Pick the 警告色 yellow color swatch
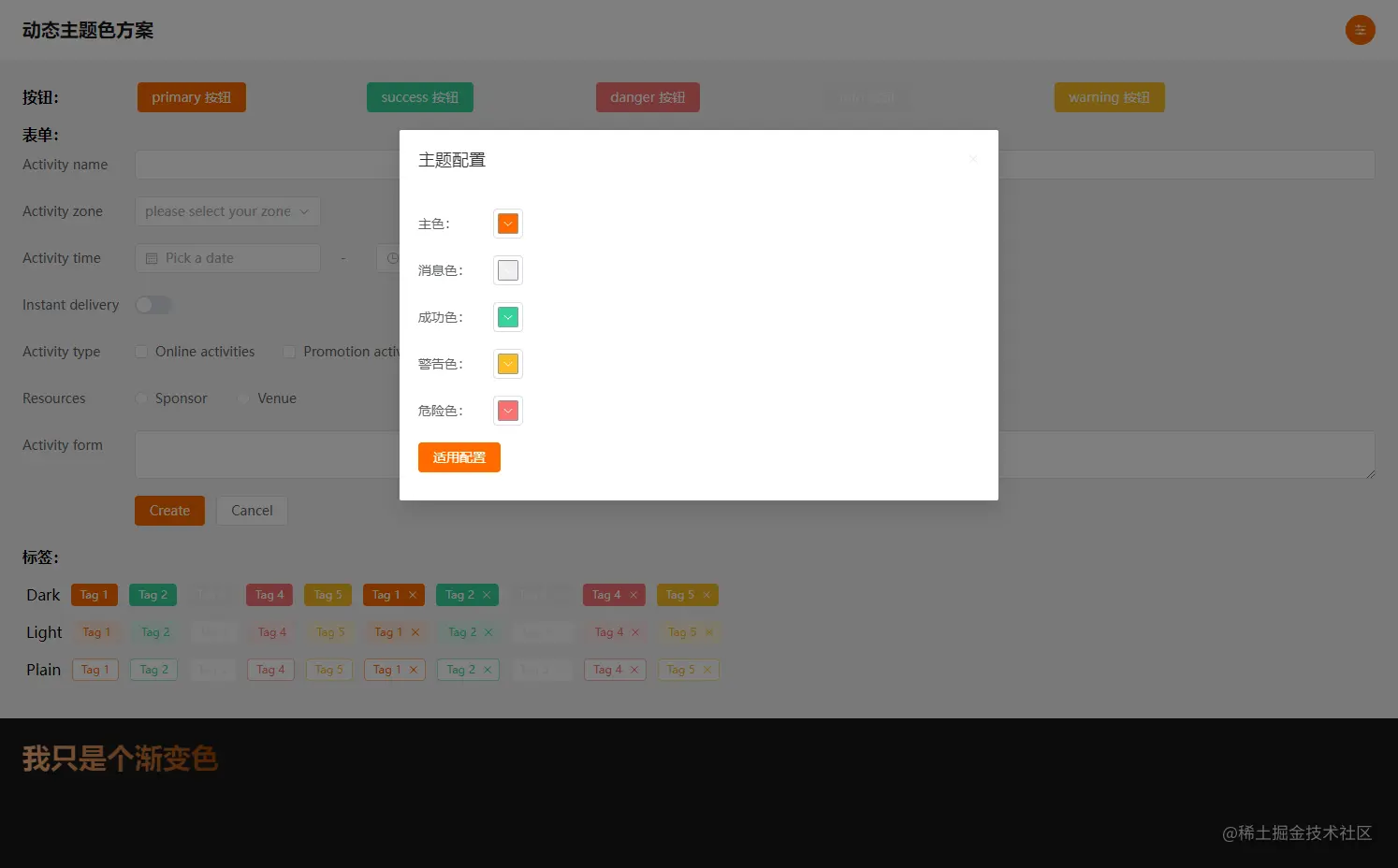 tap(508, 364)
